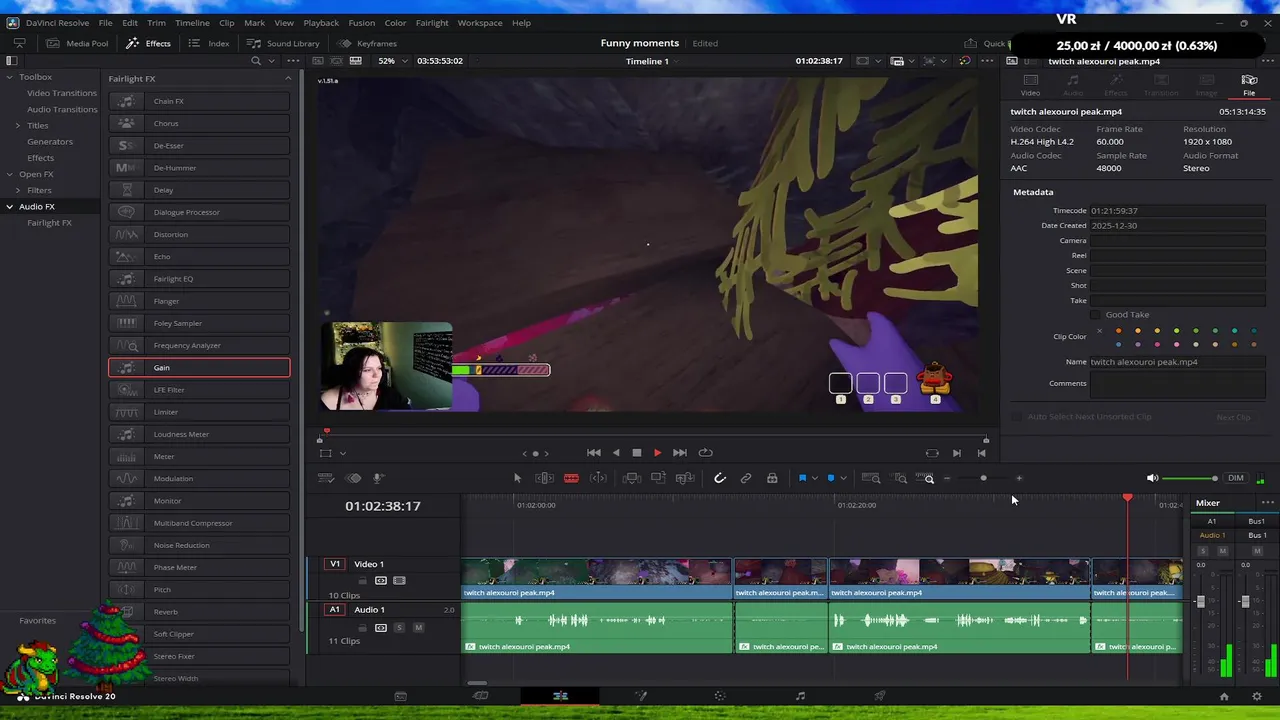Open the viewer zoom 52% dropdown
The image size is (1280, 720).
tap(392, 61)
